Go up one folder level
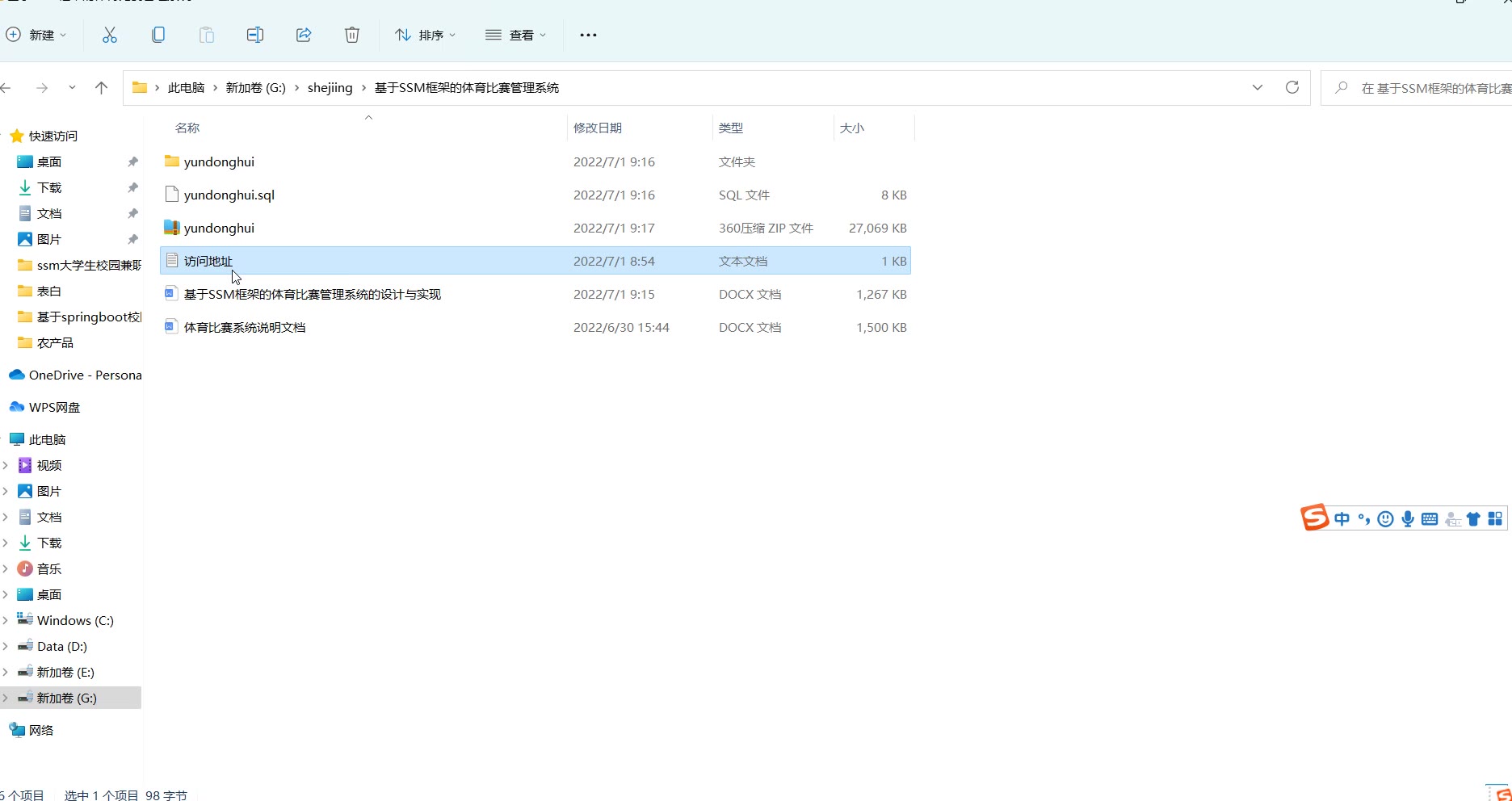This screenshot has width=1512, height=801. tap(101, 88)
